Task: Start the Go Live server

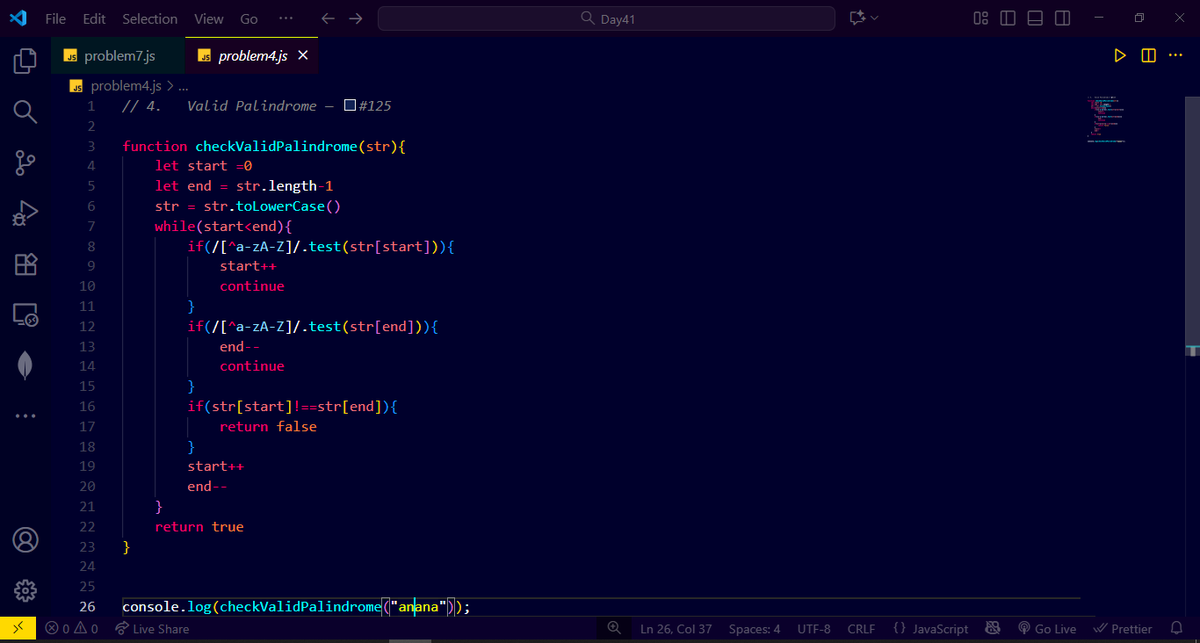Action: tap(1047, 628)
